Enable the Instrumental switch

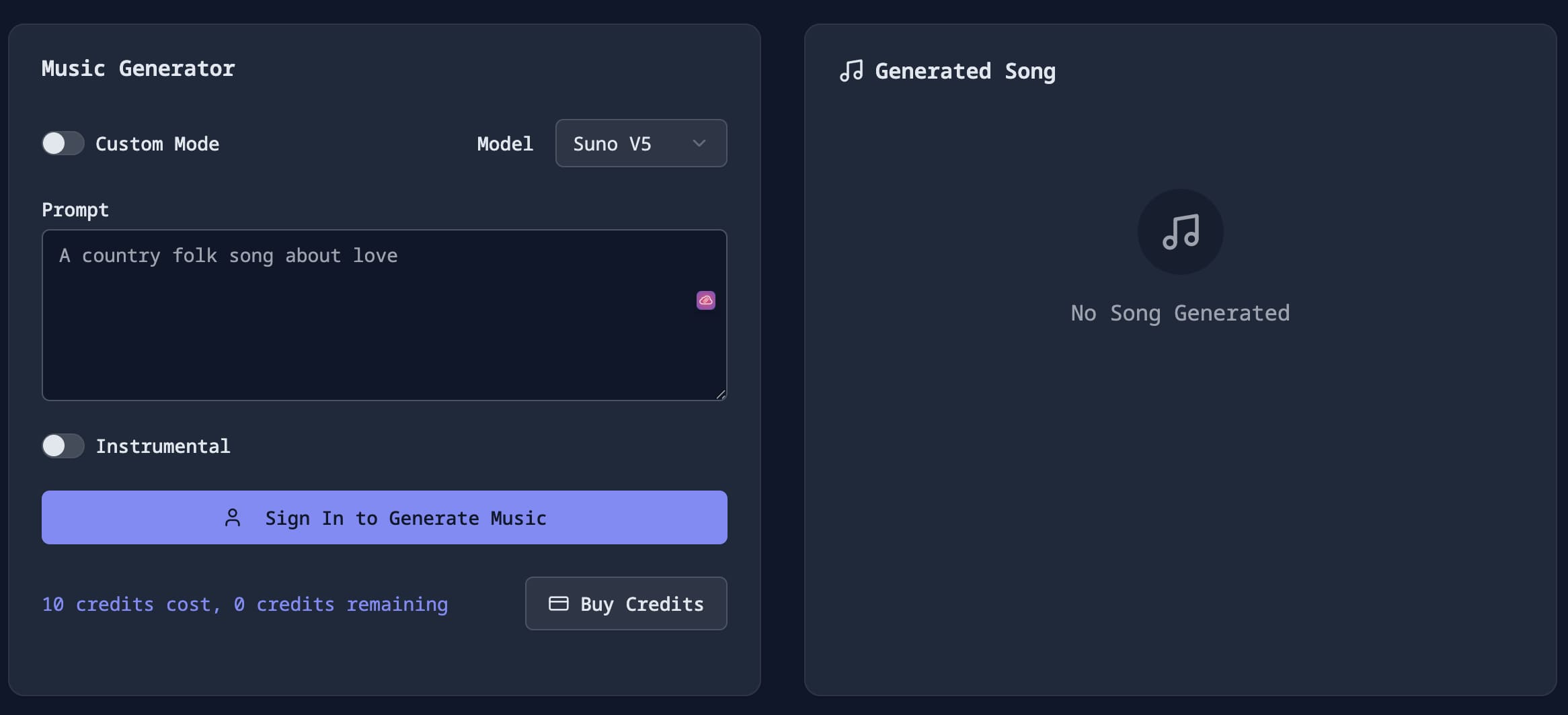click(x=63, y=446)
